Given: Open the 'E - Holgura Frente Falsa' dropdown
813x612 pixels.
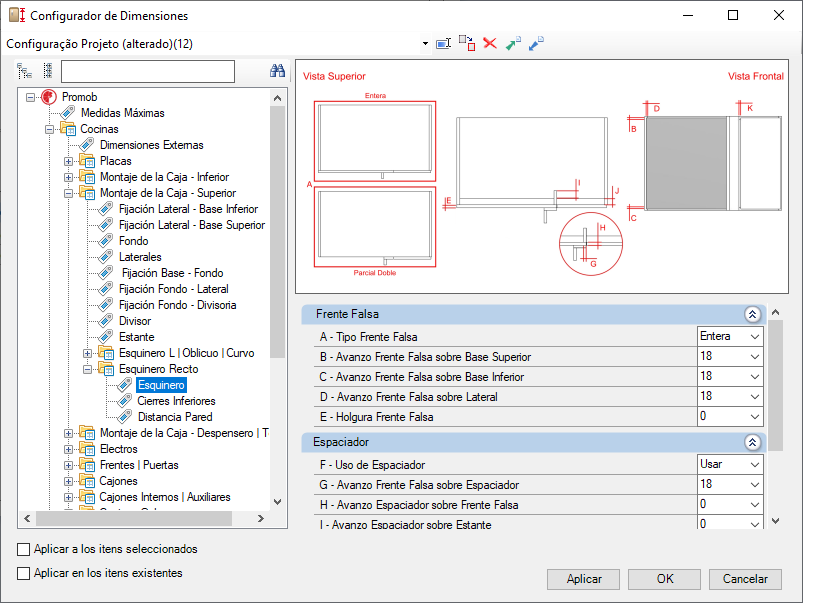Looking at the screenshot, I should tap(755, 416).
